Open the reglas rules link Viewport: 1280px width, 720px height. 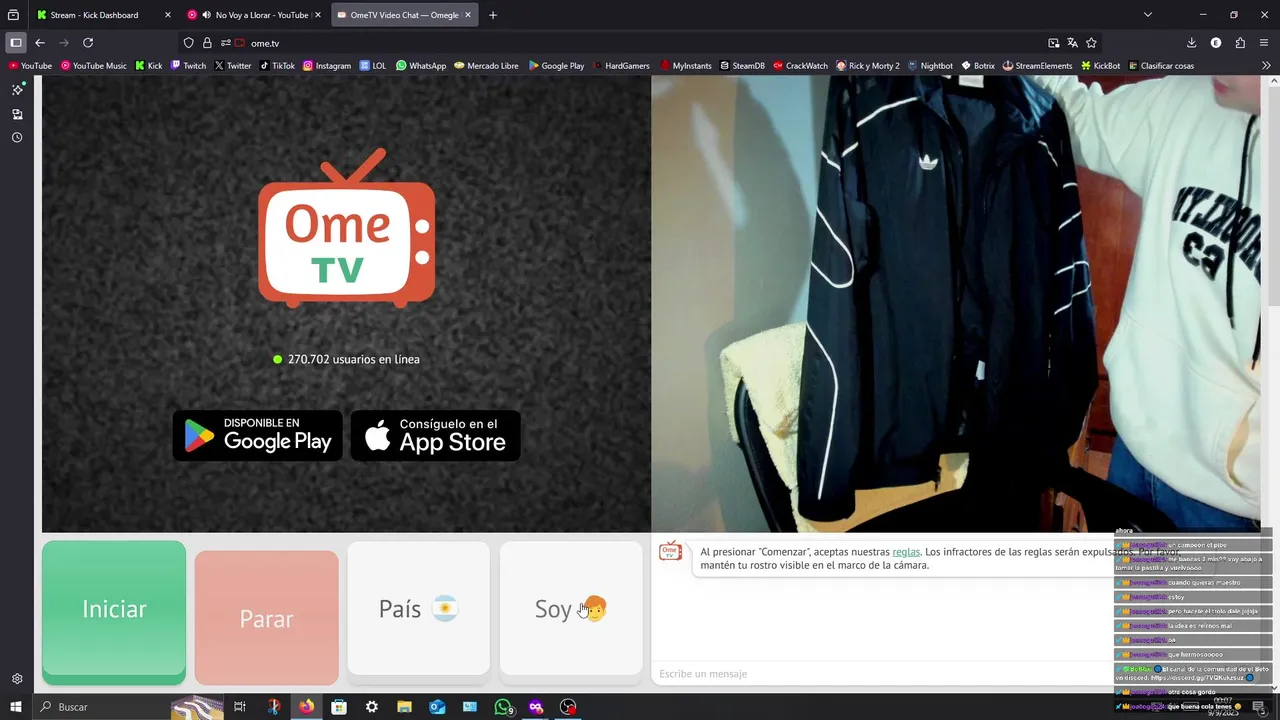click(x=906, y=552)
